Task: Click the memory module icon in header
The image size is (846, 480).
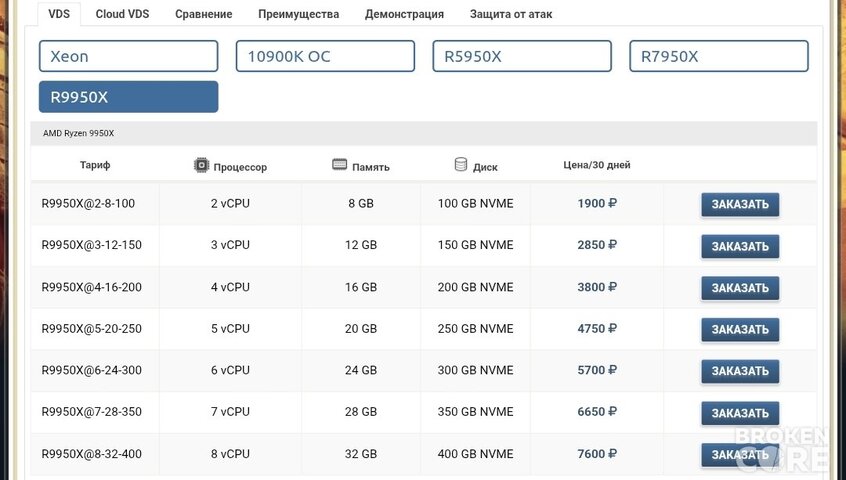Action: 339,164
